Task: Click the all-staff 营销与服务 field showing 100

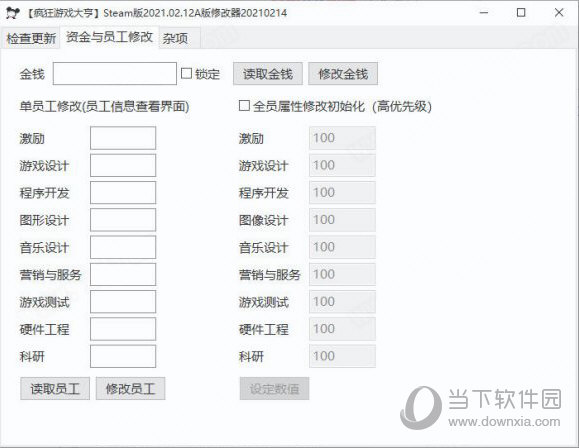Action: 342,274
